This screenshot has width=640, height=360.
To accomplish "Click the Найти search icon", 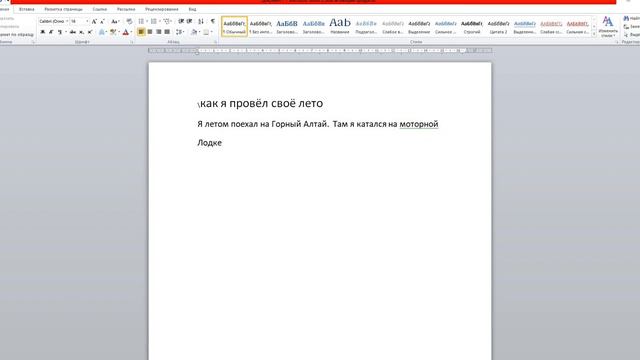I will point(626,19).
